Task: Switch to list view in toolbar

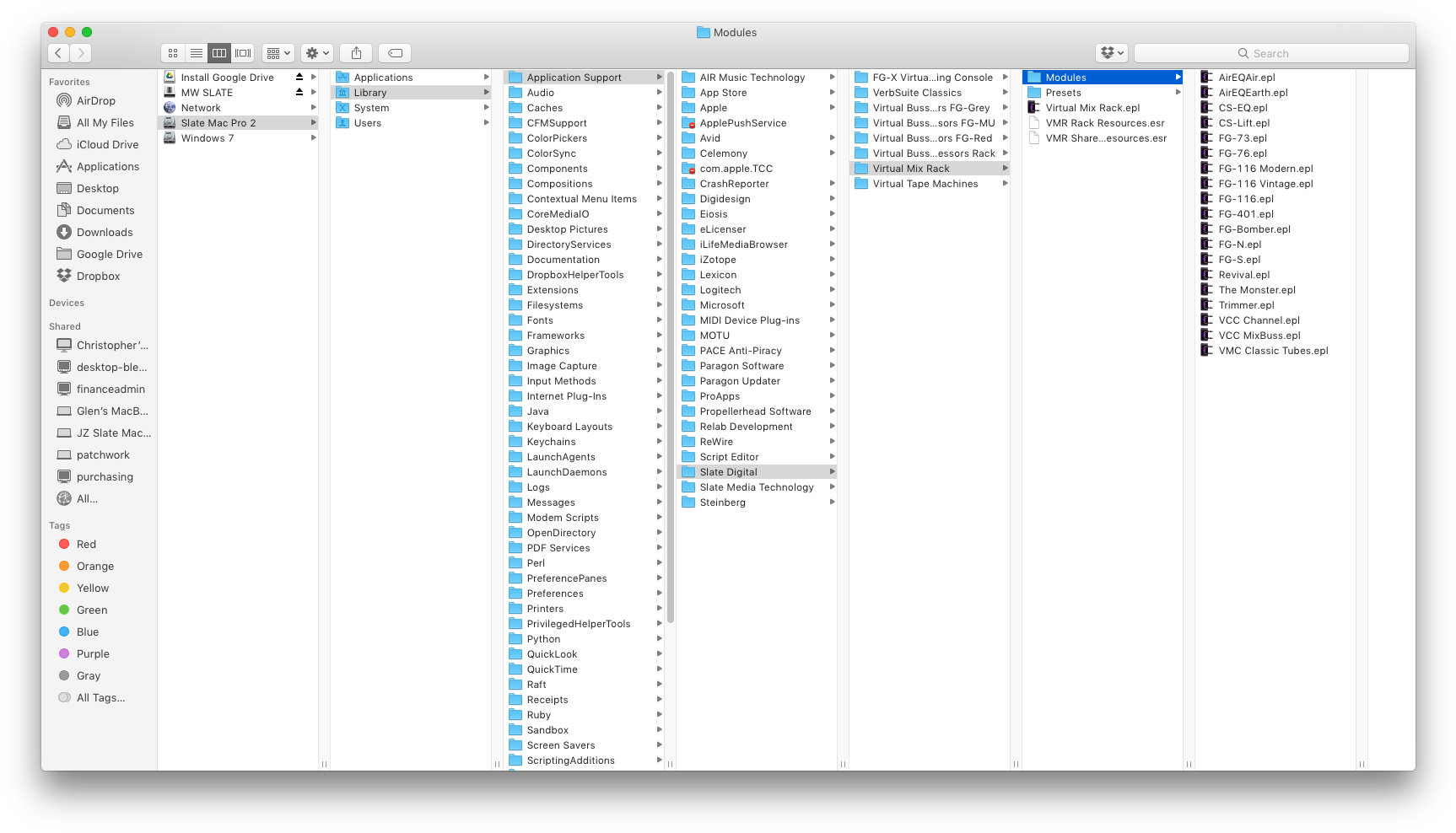Action: click(197, 53)
